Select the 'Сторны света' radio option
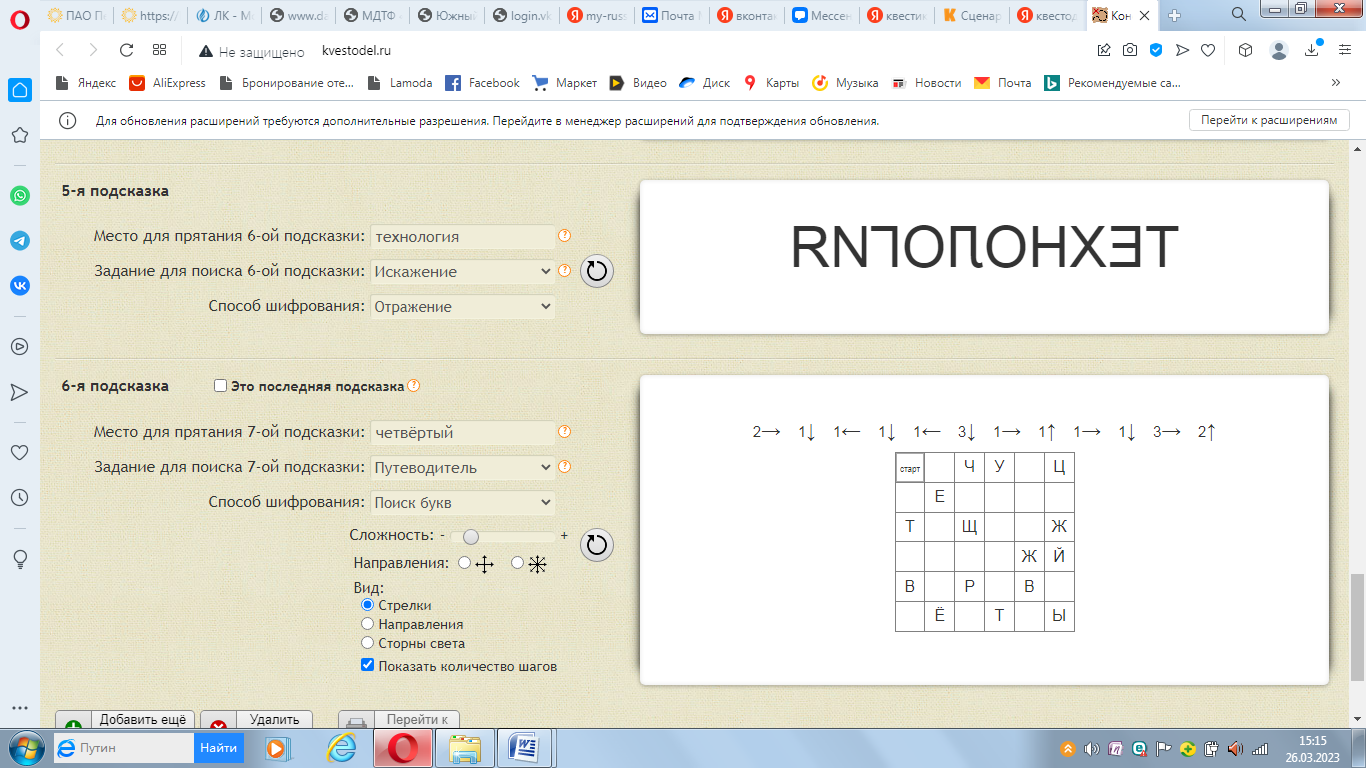This screenshot has height=768, width=1366. pos(367,643)
